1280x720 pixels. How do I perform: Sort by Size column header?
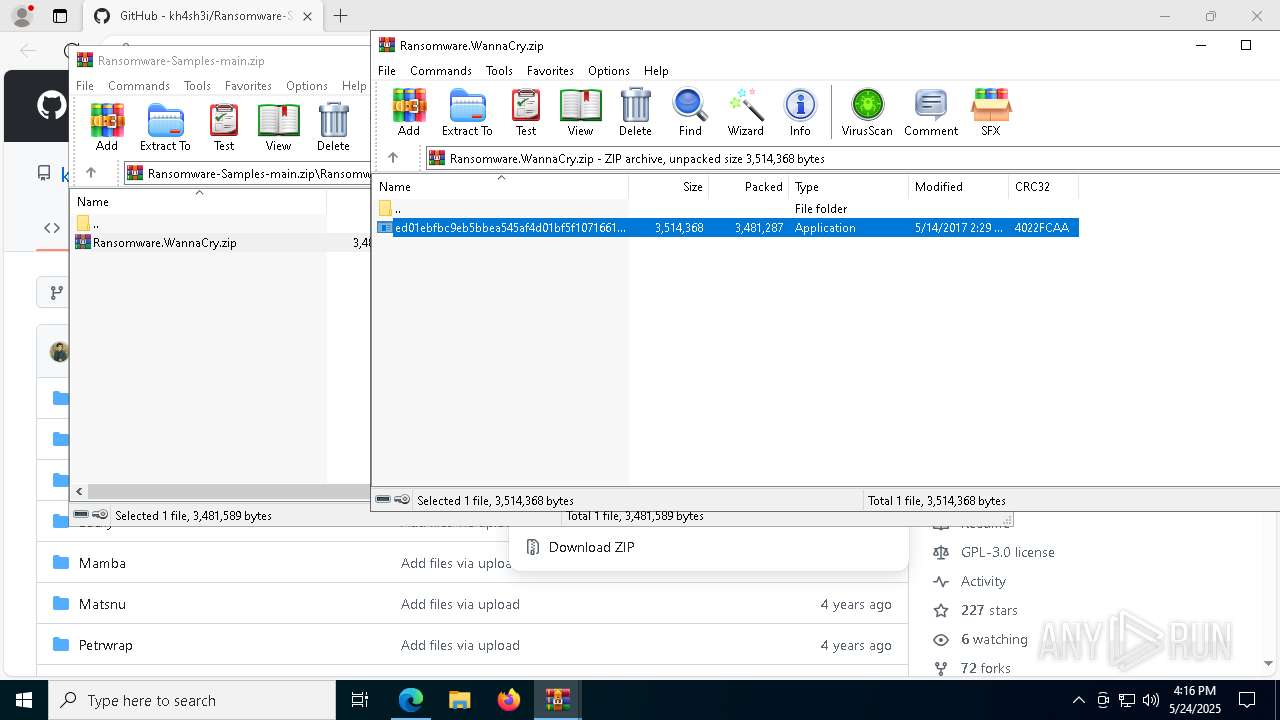tap(669, 186)
